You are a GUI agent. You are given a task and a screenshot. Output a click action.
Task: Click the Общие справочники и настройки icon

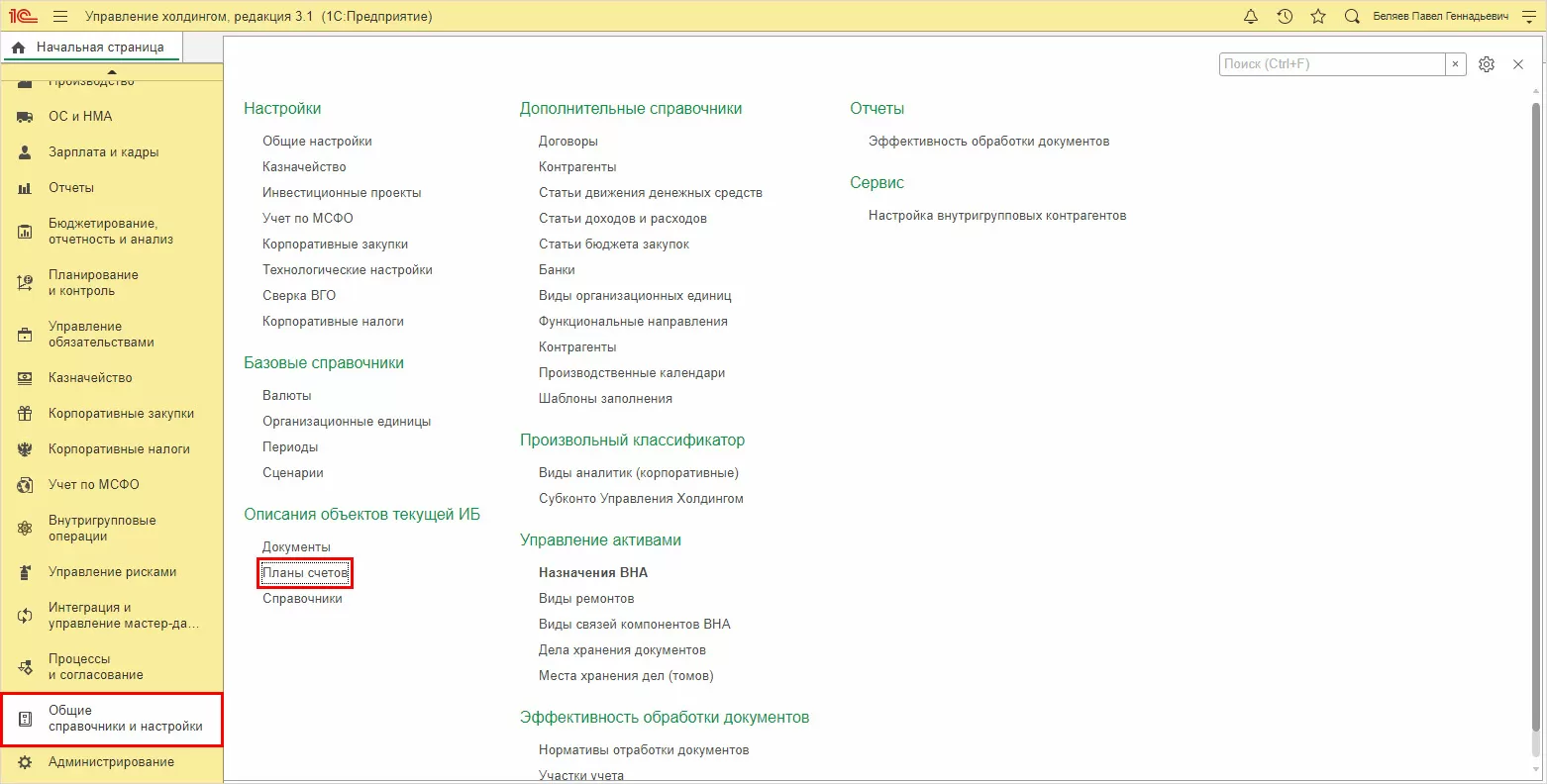(26, 719)
